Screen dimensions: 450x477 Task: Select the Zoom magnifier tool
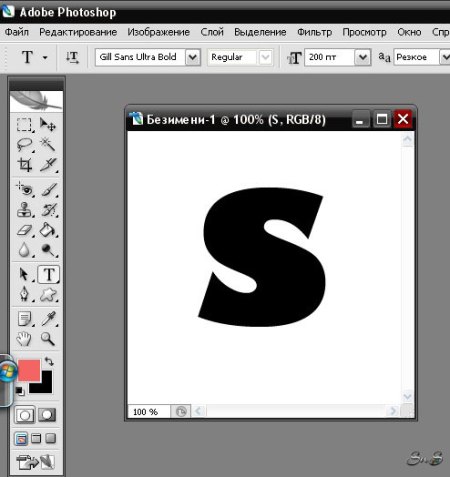(48, 339)
